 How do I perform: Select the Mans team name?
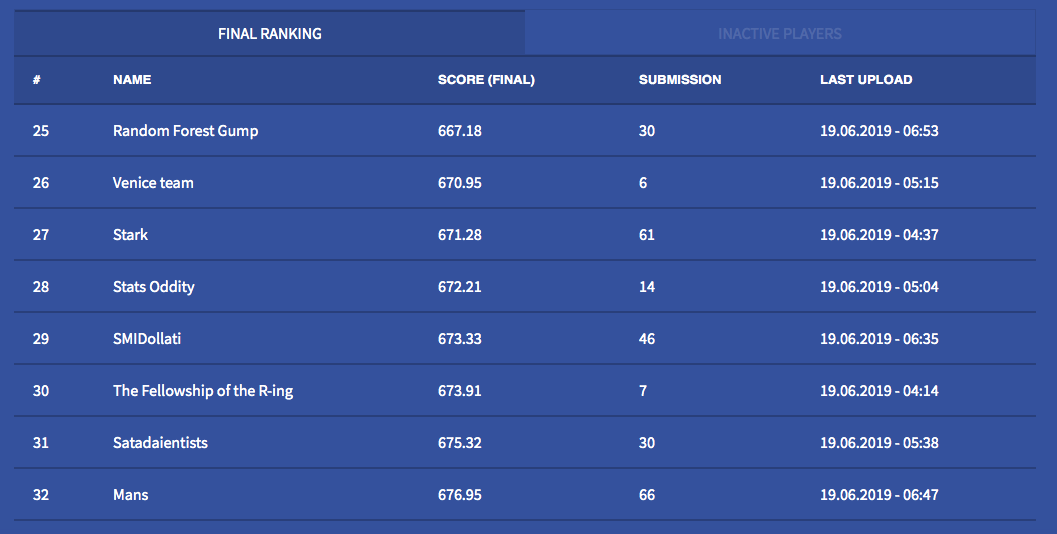(x=130, y=495)
